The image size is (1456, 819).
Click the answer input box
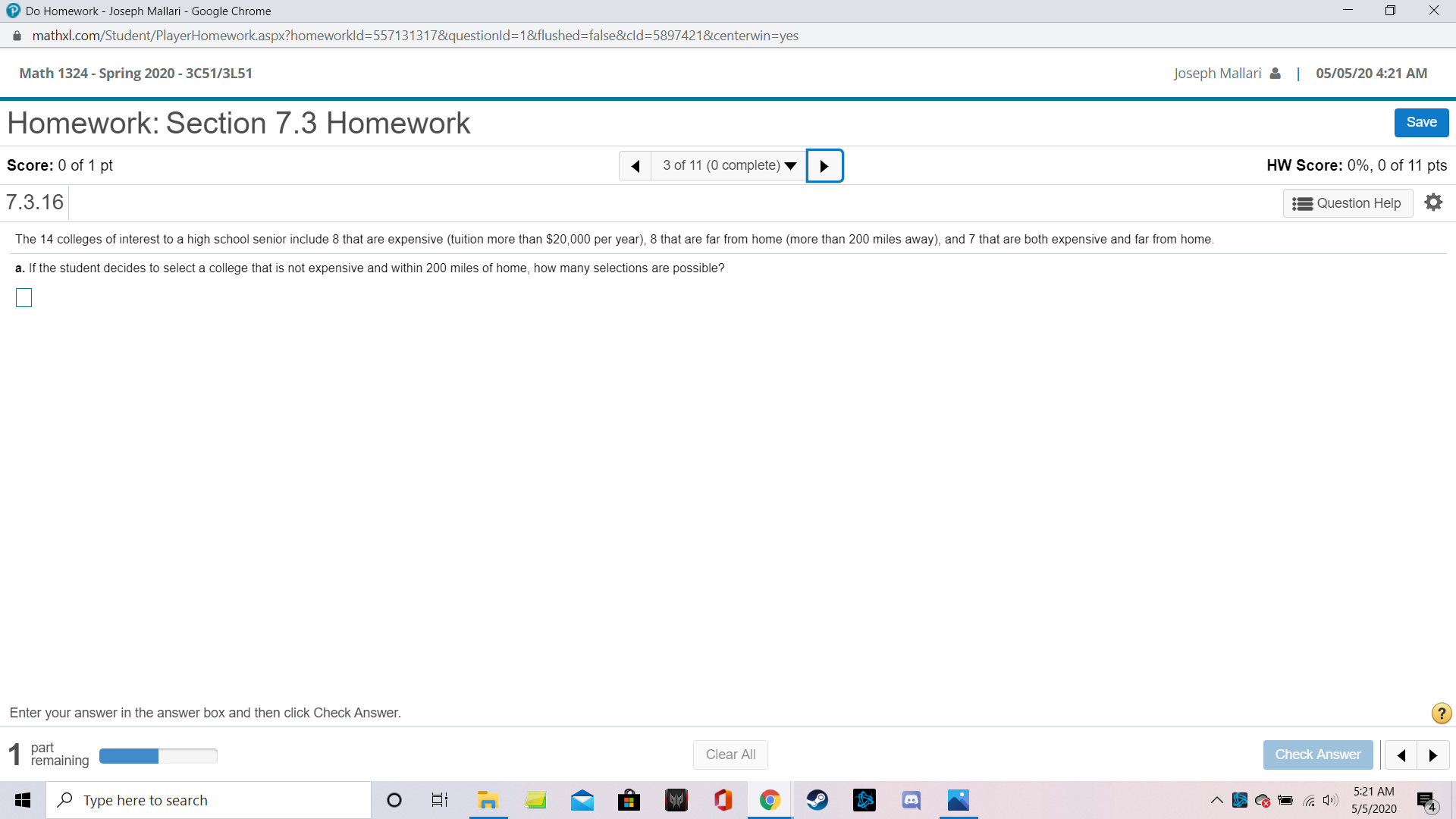pos(24,297)
